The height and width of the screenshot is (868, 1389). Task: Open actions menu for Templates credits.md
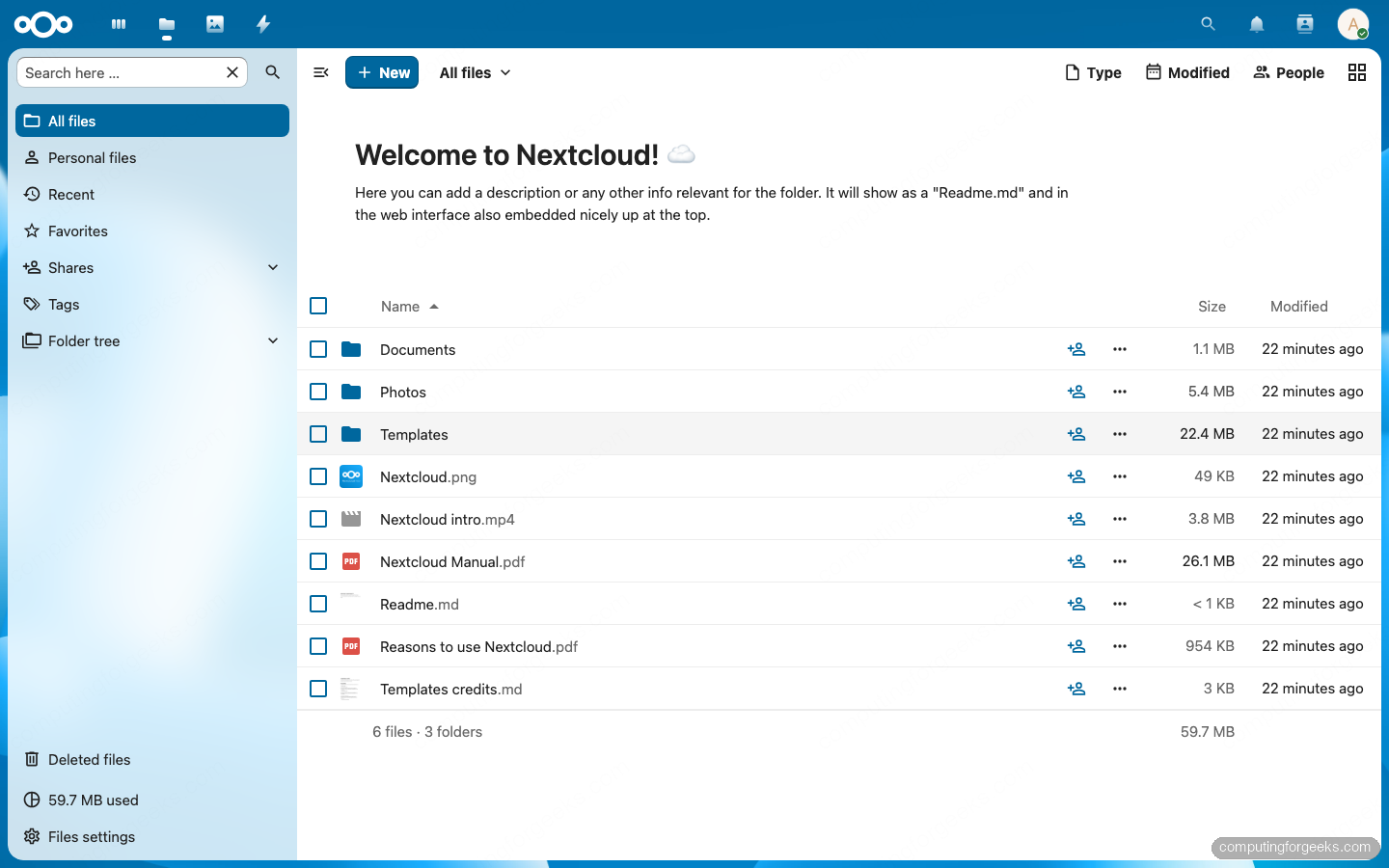[1120, 689]
